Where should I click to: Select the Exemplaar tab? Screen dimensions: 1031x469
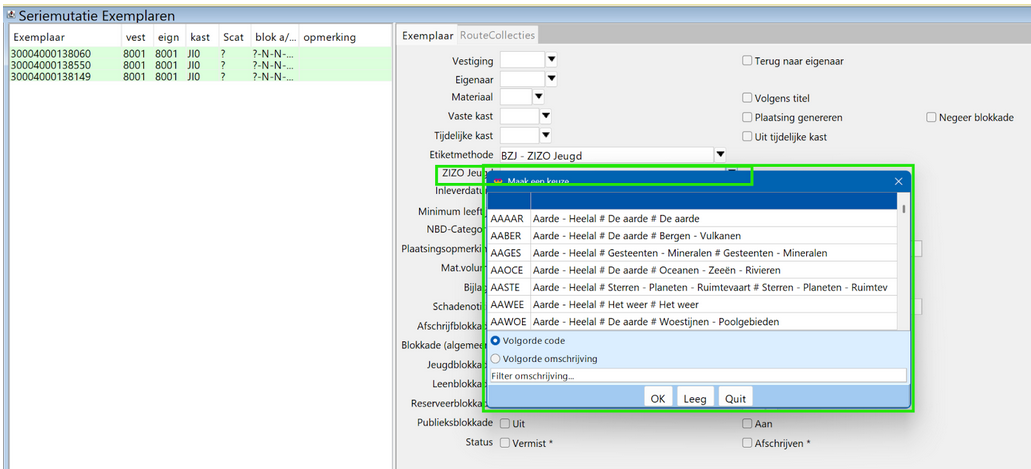tap(427, 36)
